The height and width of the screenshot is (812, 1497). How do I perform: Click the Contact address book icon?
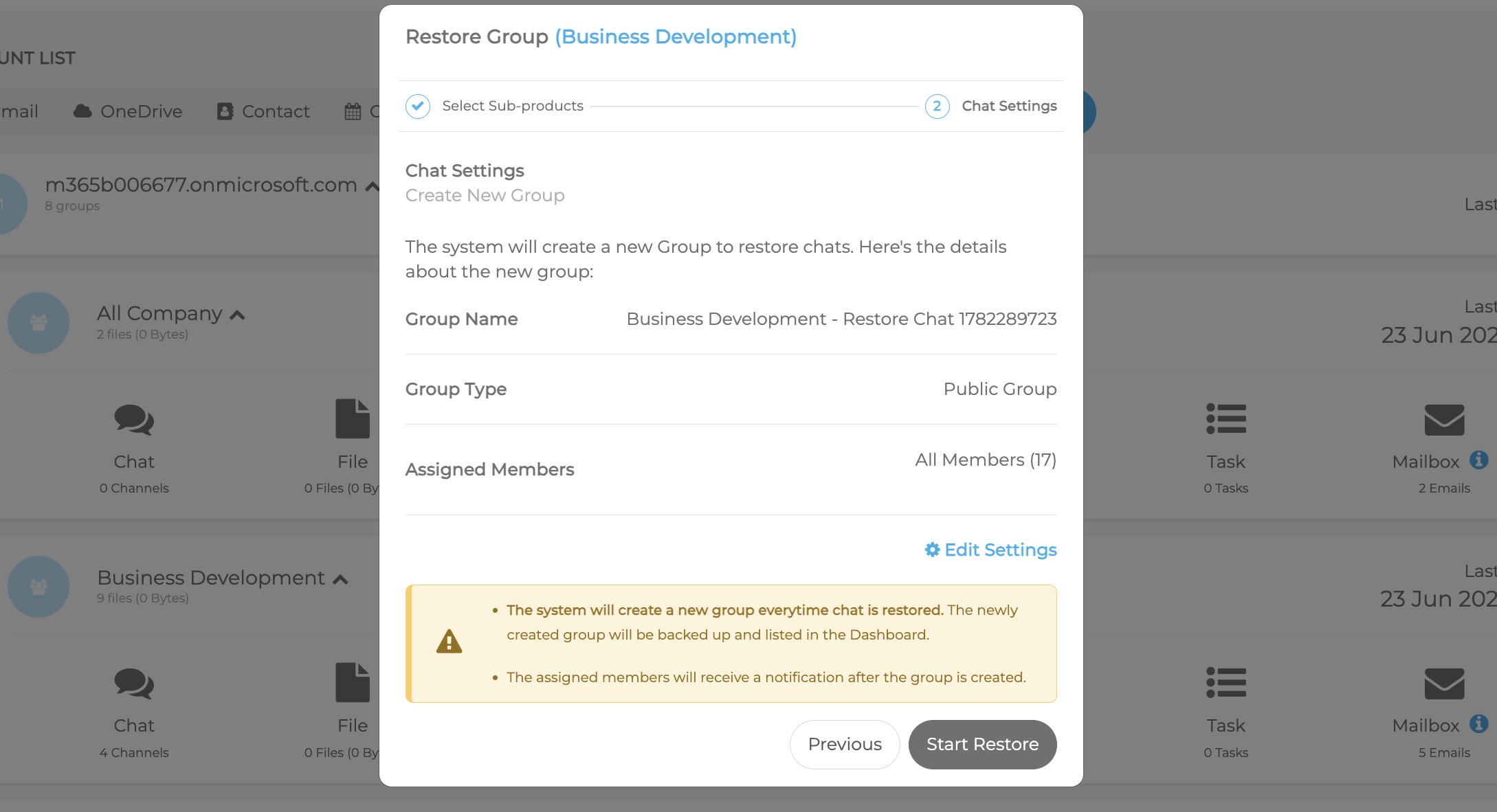pyautogui.click(x=225, y=111)
